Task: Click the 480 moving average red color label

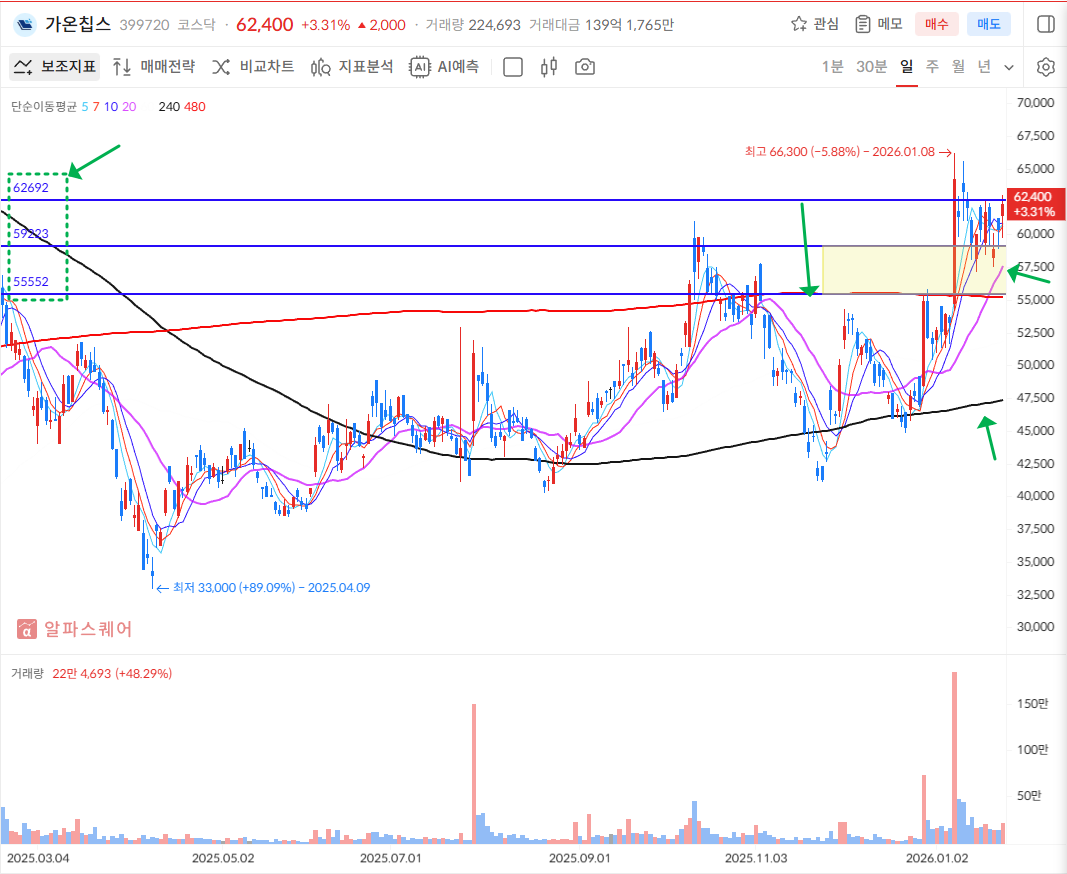Action: (x=195, y=106)
